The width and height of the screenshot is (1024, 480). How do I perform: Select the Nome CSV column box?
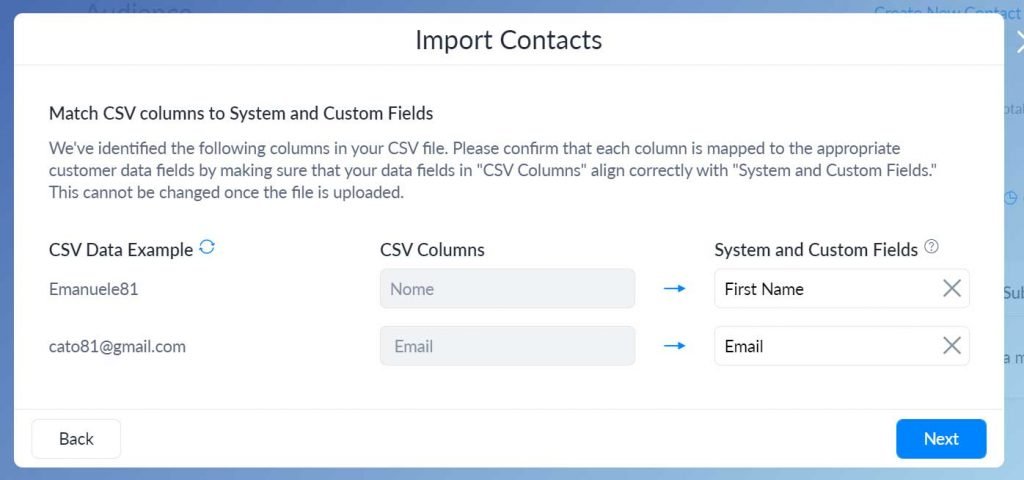click(507, 289)
